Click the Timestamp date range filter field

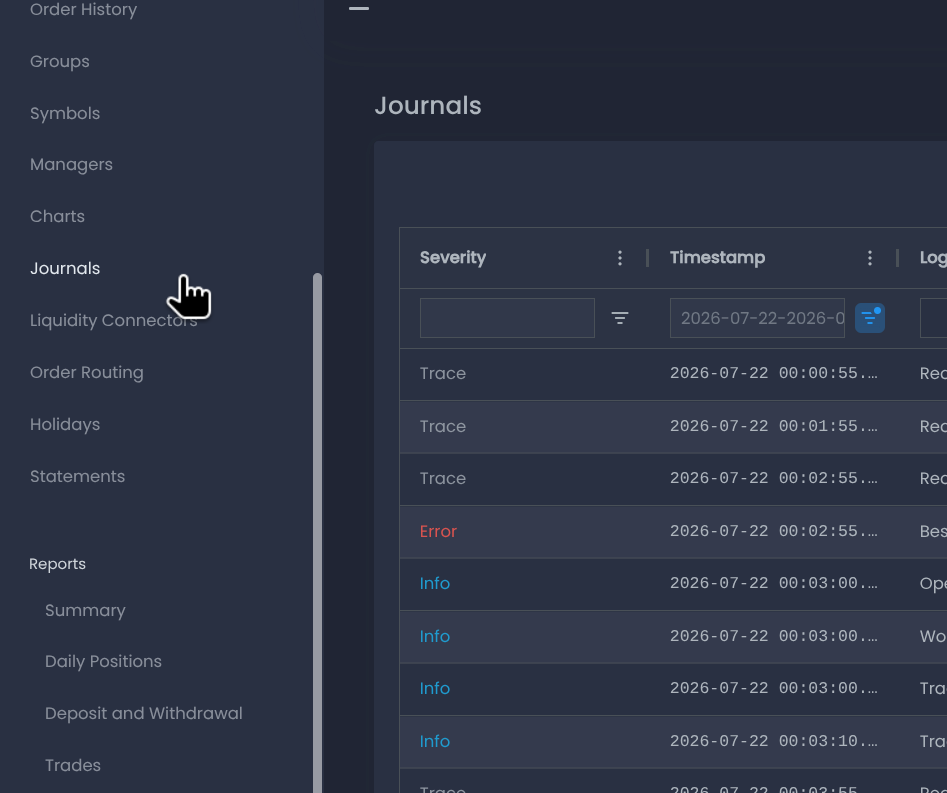757,318
